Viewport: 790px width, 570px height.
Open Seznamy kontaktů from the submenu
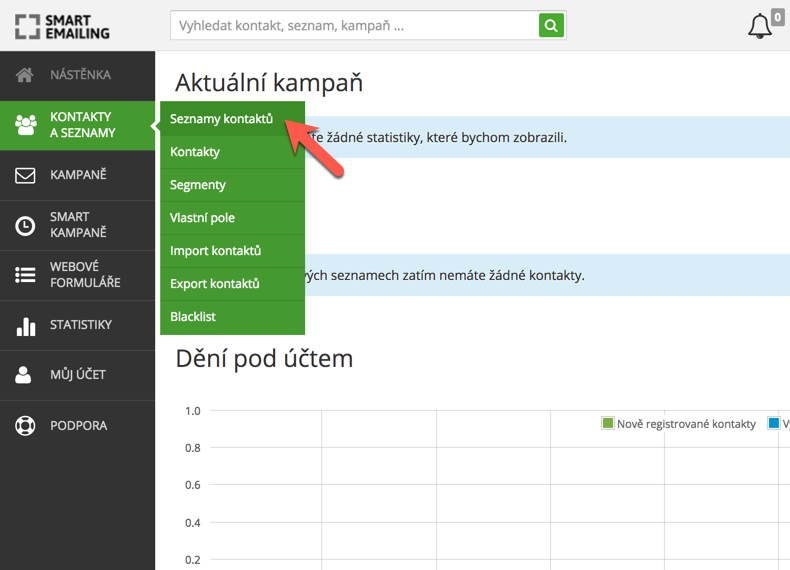[x=221, y=119]
